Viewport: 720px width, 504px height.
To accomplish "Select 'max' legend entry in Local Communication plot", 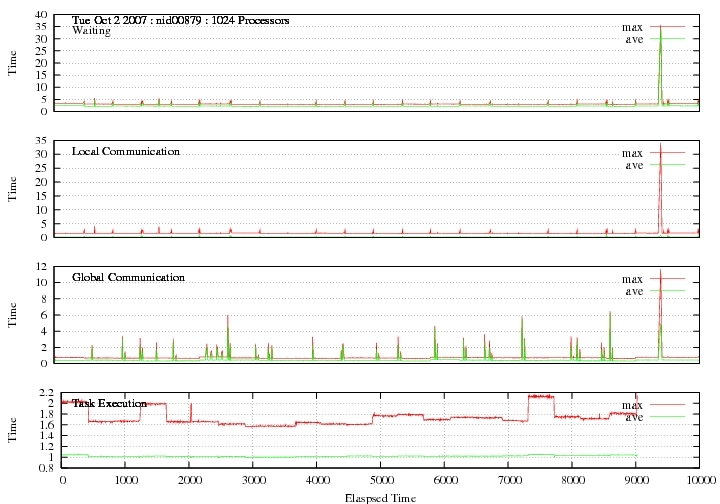I will tap(632, 153).
